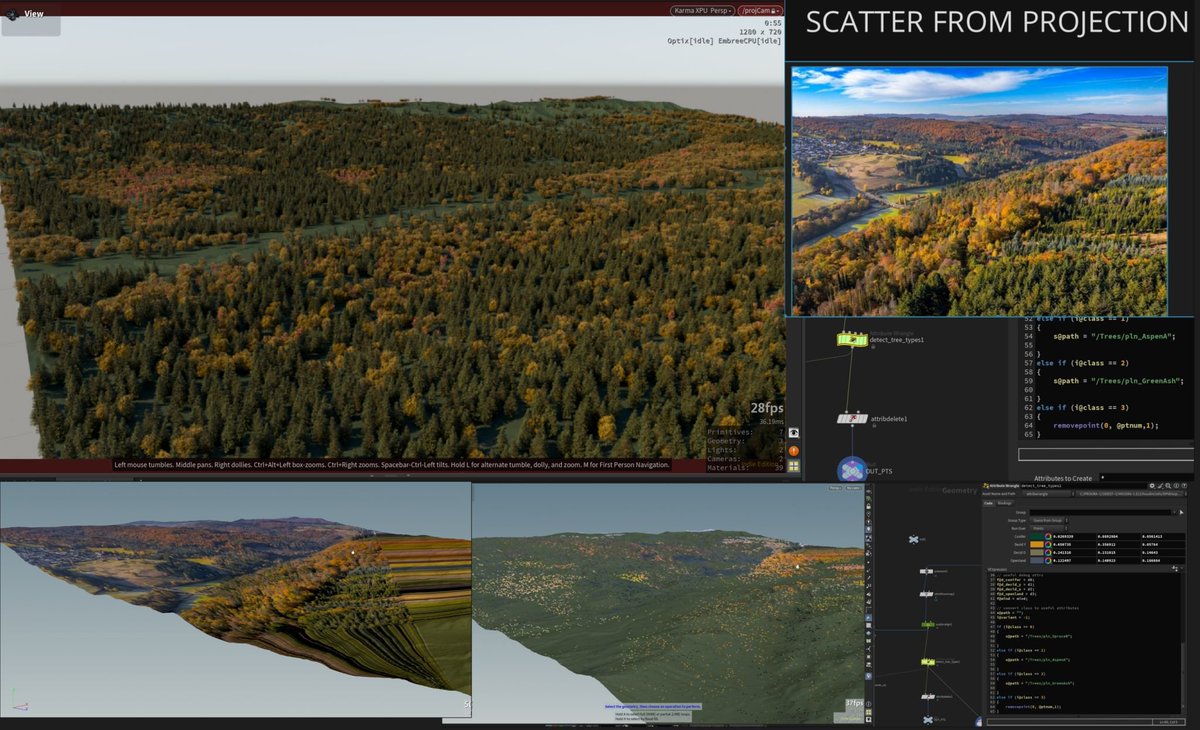Image resolution: width=1200 pixels, height=730 pixels.
Task: Click the gear icon in the parameter header
Action: pyautogui.click(x=1152, y=485)
